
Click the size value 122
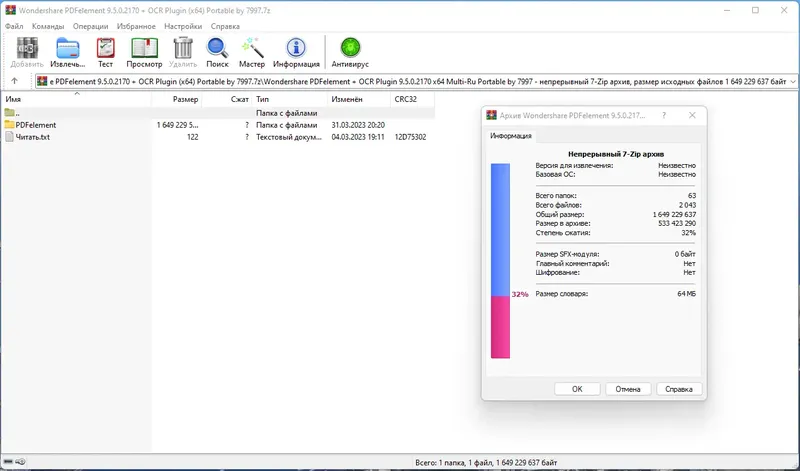(192, 137)
